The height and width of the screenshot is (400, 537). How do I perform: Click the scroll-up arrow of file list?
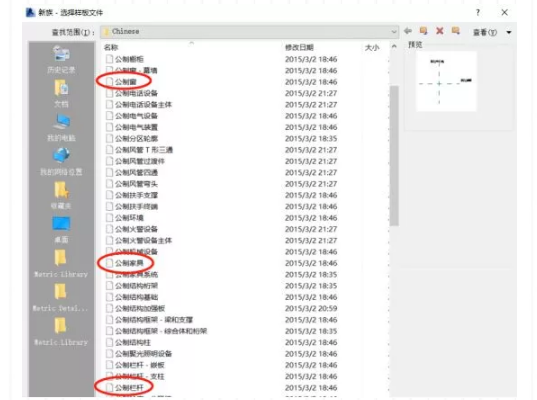tap(394, 47)
